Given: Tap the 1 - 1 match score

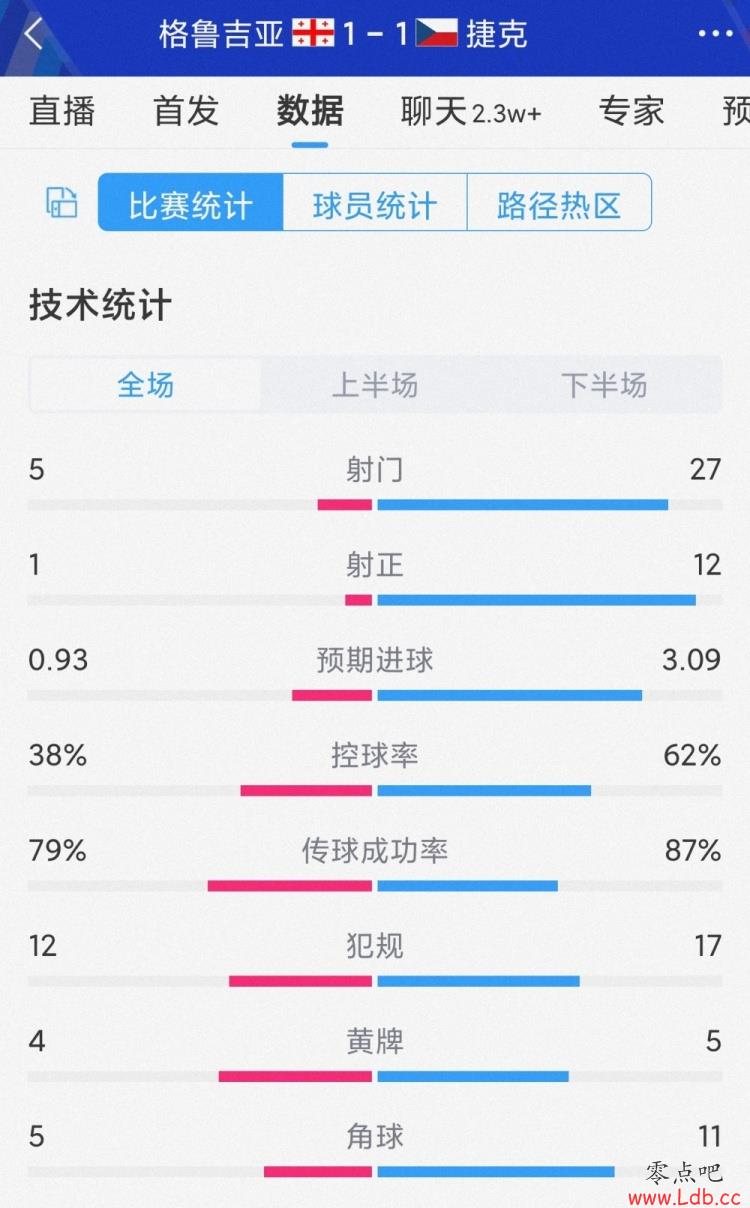Looking at the screenshot, I should pyautogui.click(x=375, y=34).
